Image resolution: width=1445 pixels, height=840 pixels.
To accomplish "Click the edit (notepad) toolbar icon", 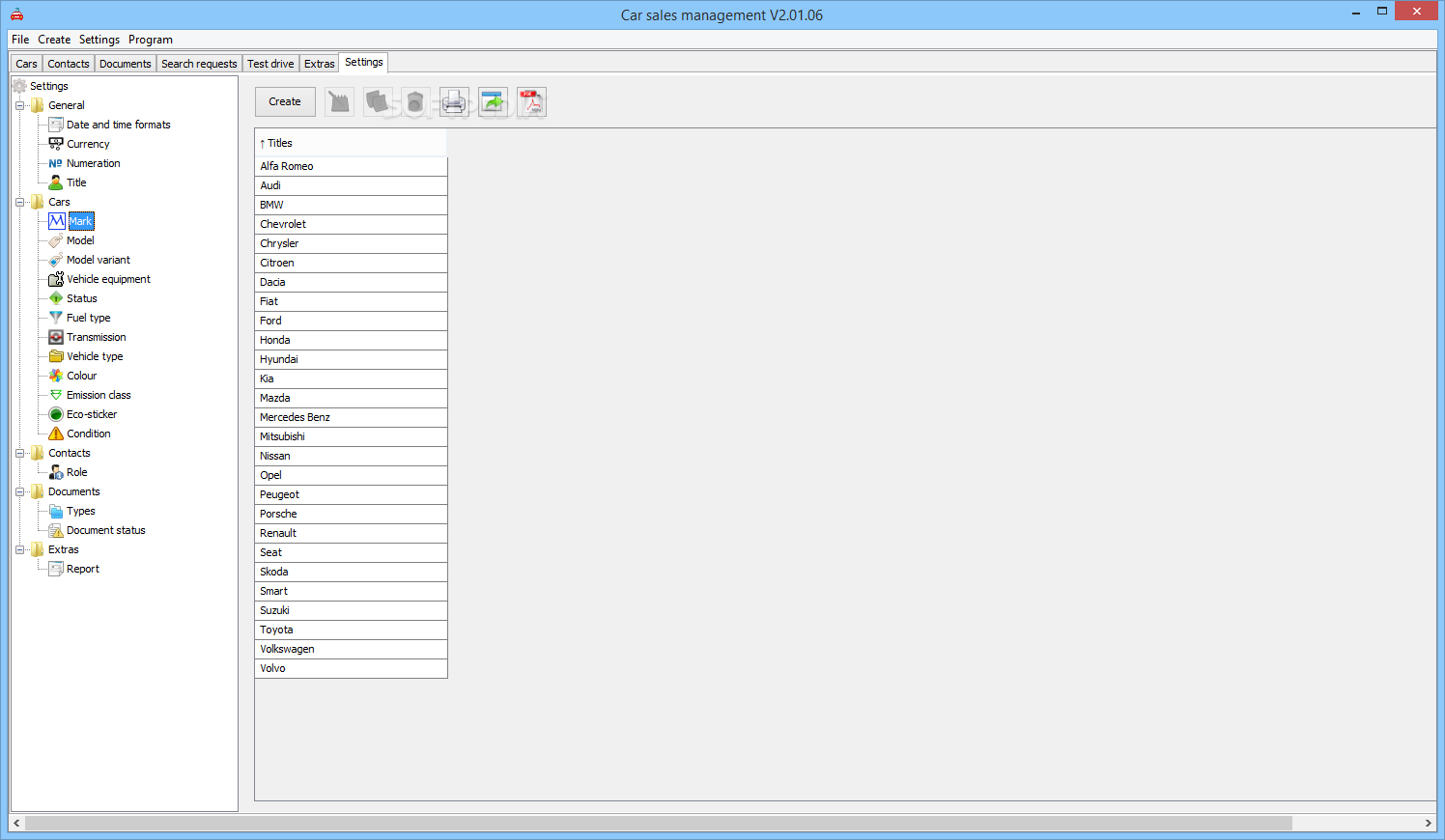I will pyautogui.click(x=339, y=101).
